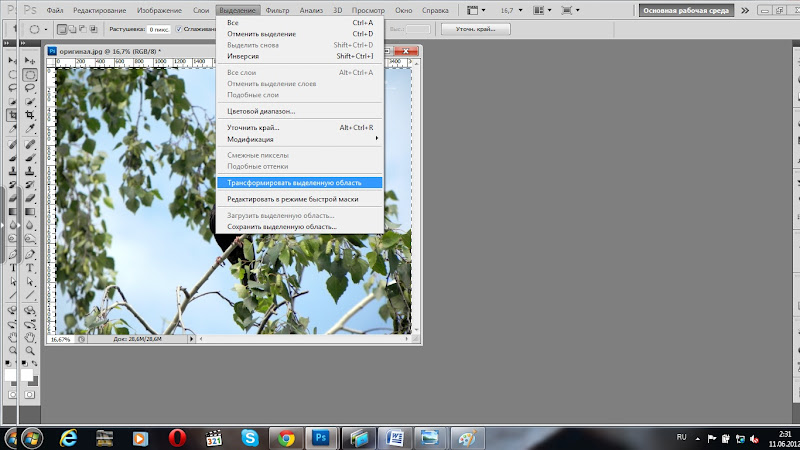Click the document window horizontal scrollbar
Screen dimensions: 800x450
304,339
